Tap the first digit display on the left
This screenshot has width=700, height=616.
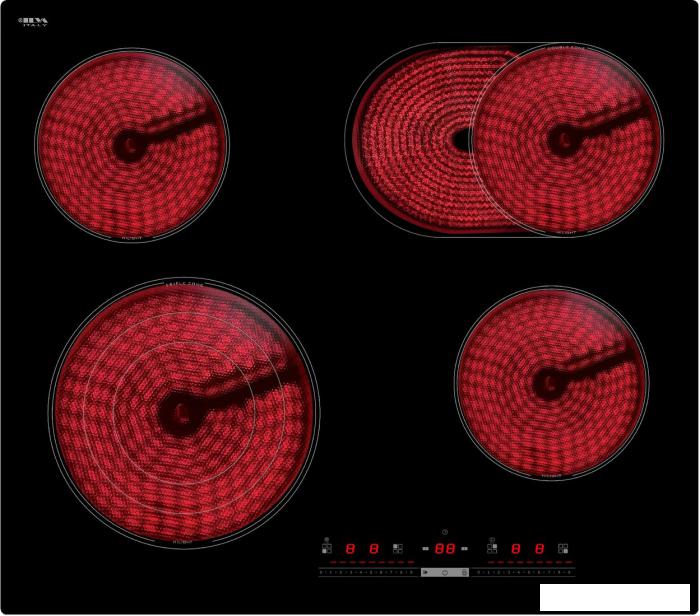coord(350,549)
